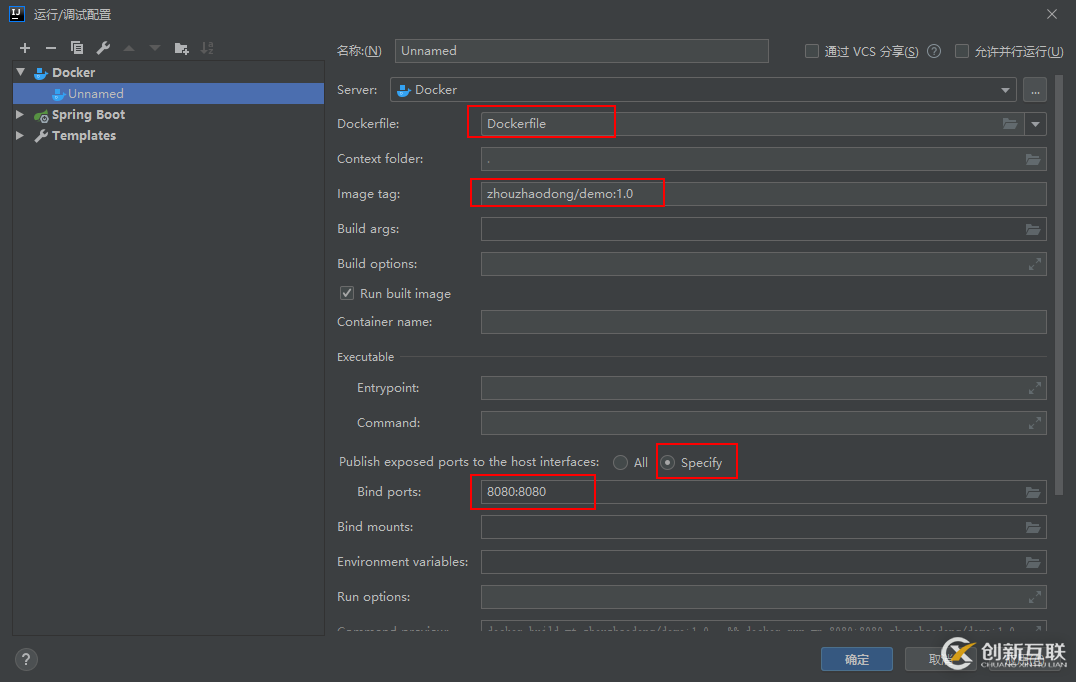This screenshot has height=682, width=1076.
Task: Create new folder for configurations
Action: [181, 48]
